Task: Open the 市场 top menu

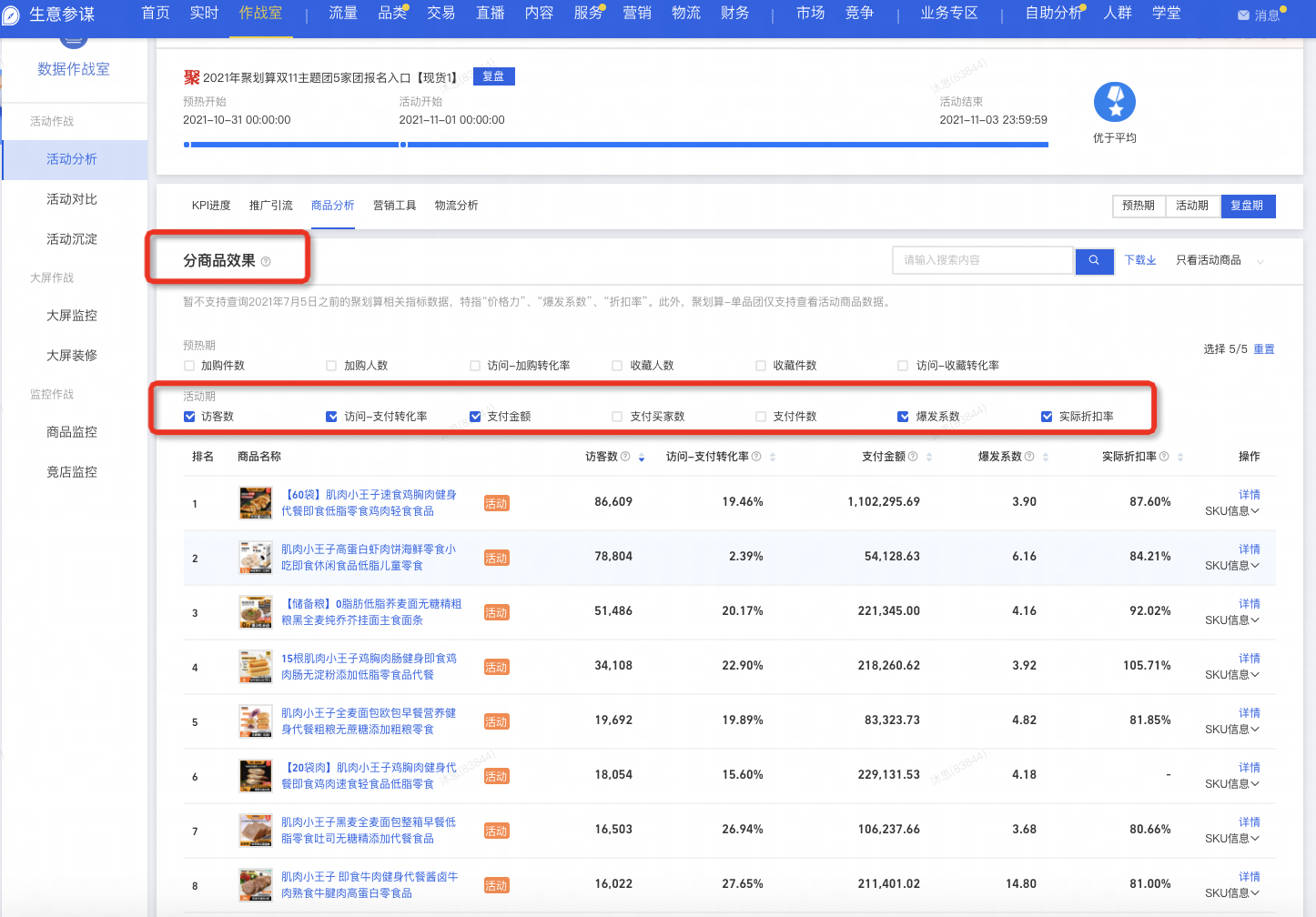Action: click(811, 13)
